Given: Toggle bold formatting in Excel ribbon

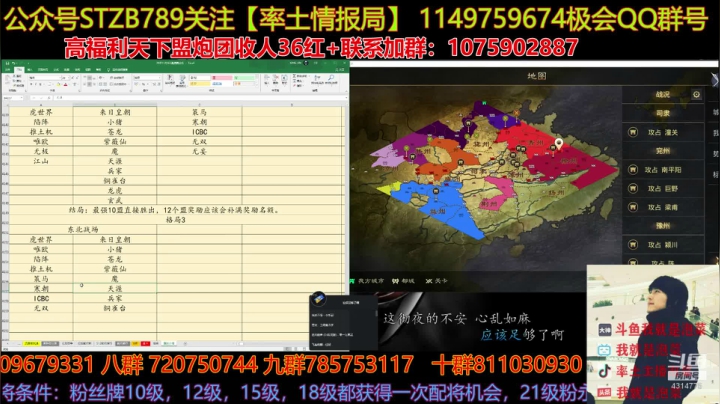Looking at the screenshot, I should pos(31,84).
